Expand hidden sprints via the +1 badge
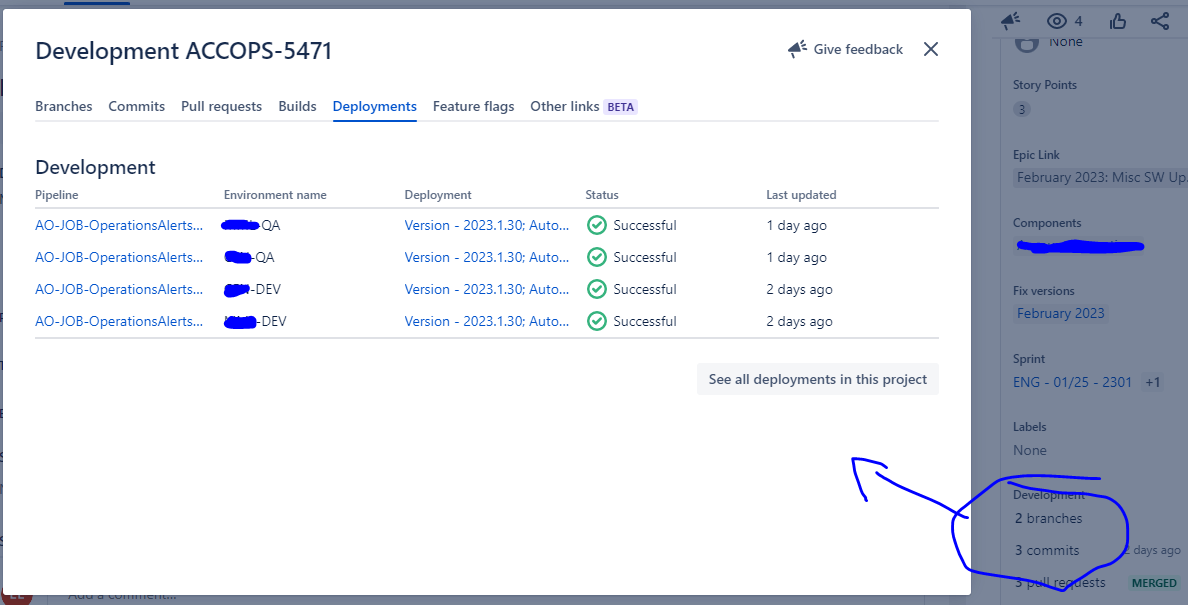The width and height of the screenshot is (1188, 605). pos(1152,382)
